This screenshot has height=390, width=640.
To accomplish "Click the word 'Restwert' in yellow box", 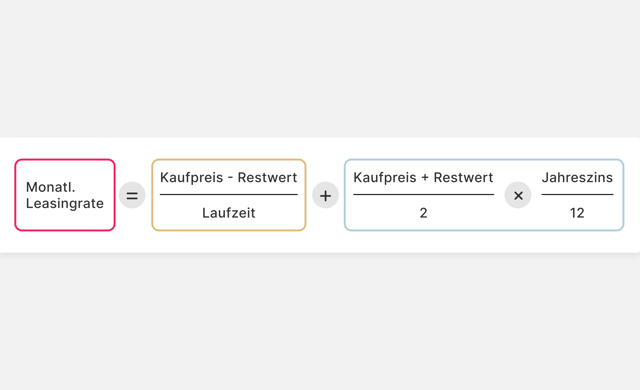I will [x=267, y=177].
